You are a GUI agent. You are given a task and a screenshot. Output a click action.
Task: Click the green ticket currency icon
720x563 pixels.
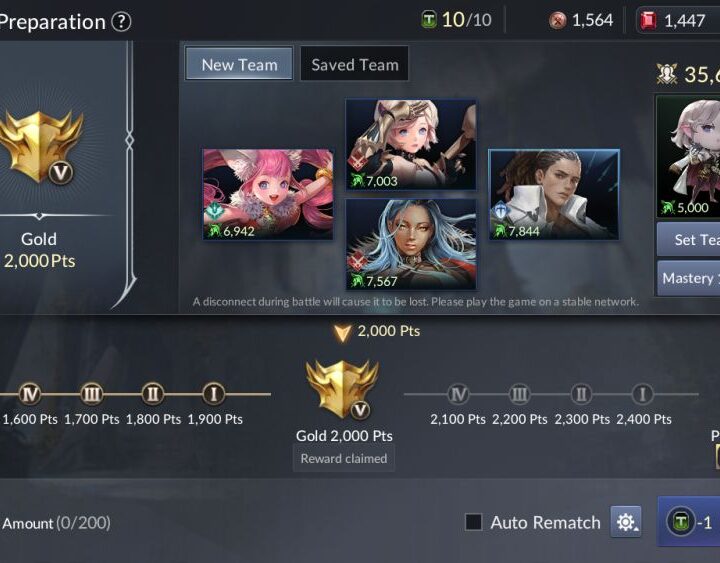[x=429, y=20]
